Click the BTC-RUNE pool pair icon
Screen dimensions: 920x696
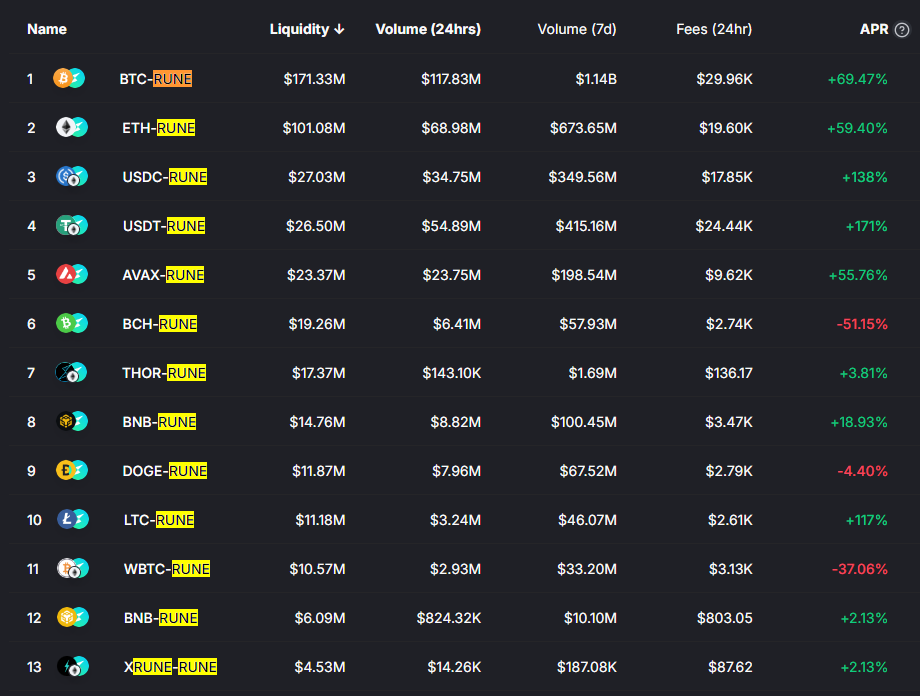coord(69,78)
